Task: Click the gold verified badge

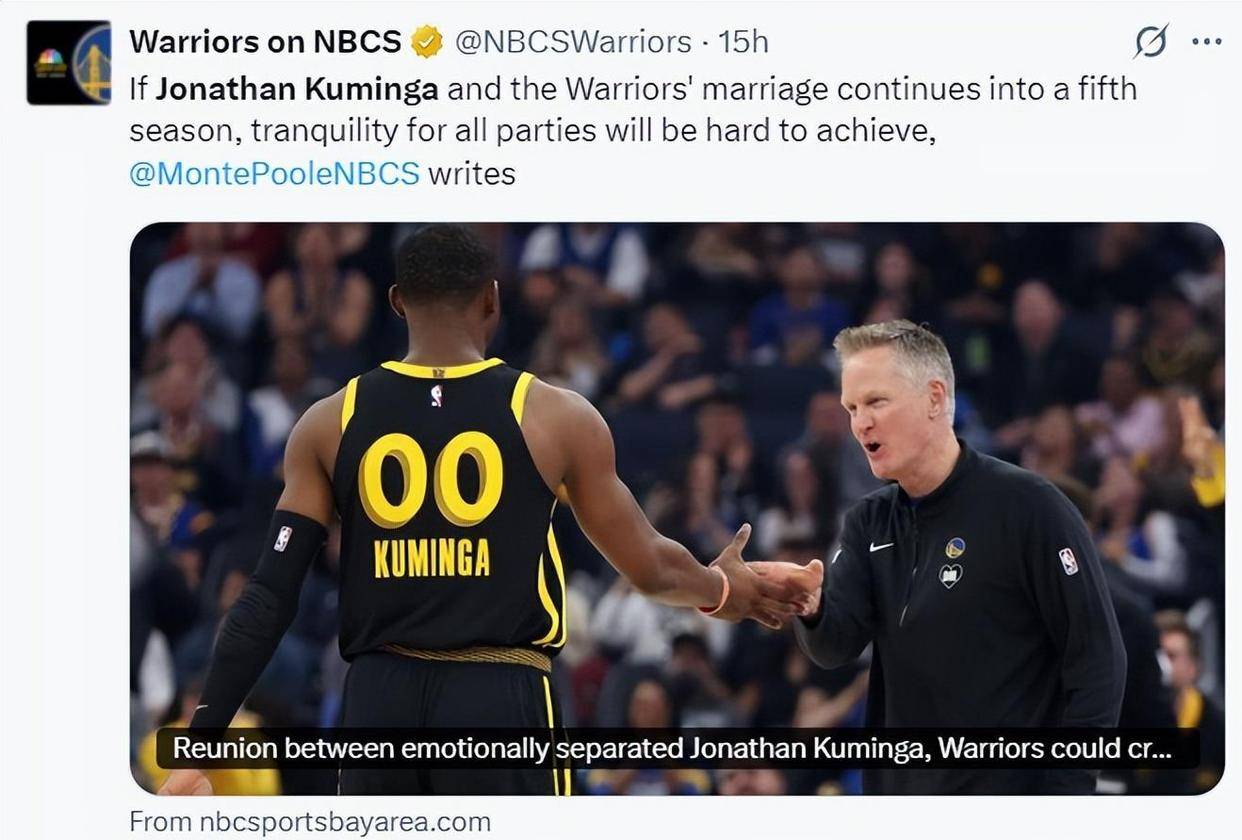Action: (x=427, y=42)
